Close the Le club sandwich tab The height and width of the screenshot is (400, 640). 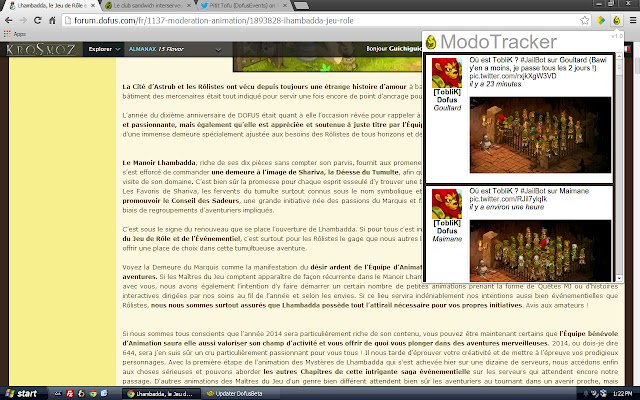point(189,6)
